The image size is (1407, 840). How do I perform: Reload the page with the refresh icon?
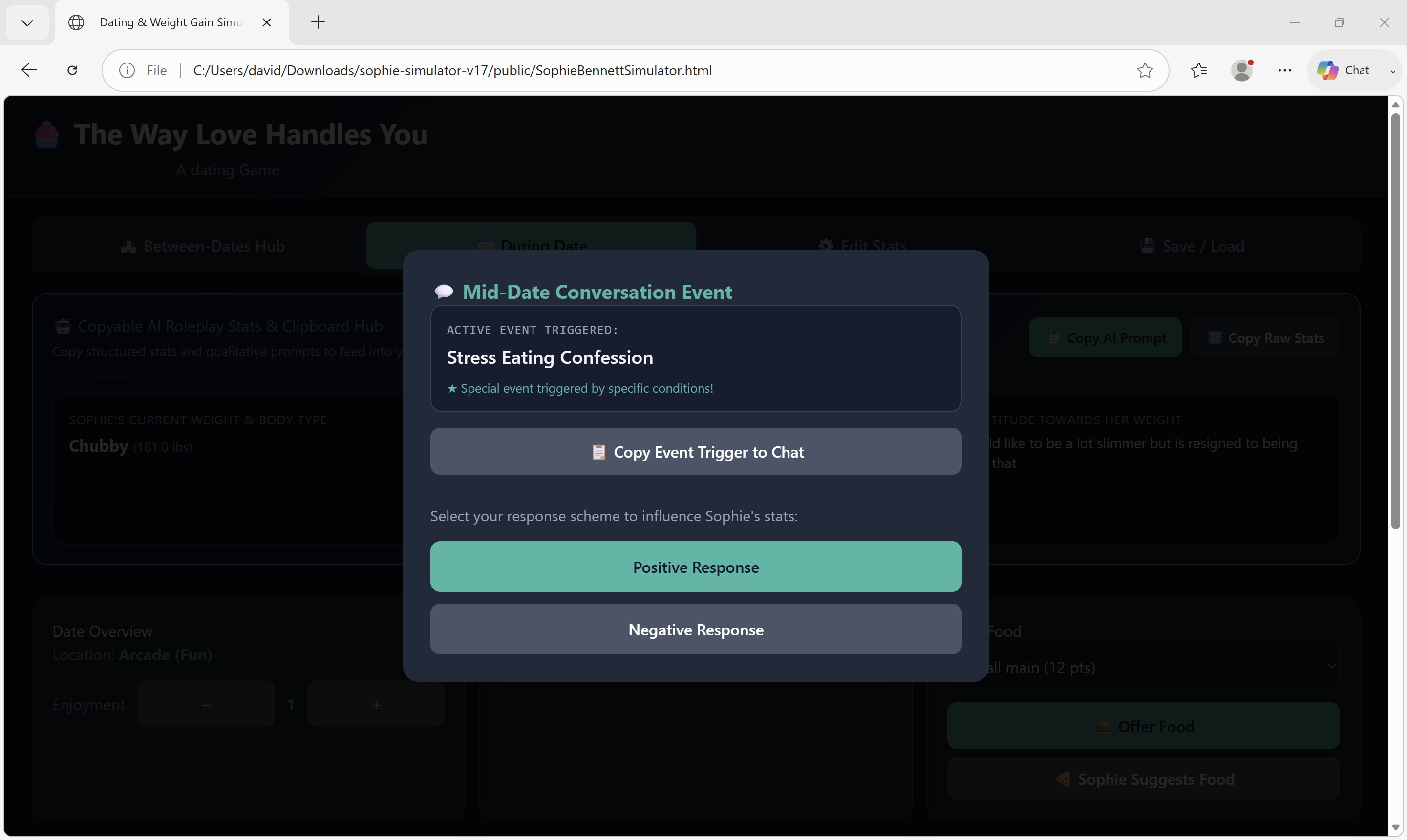[72, 70]
